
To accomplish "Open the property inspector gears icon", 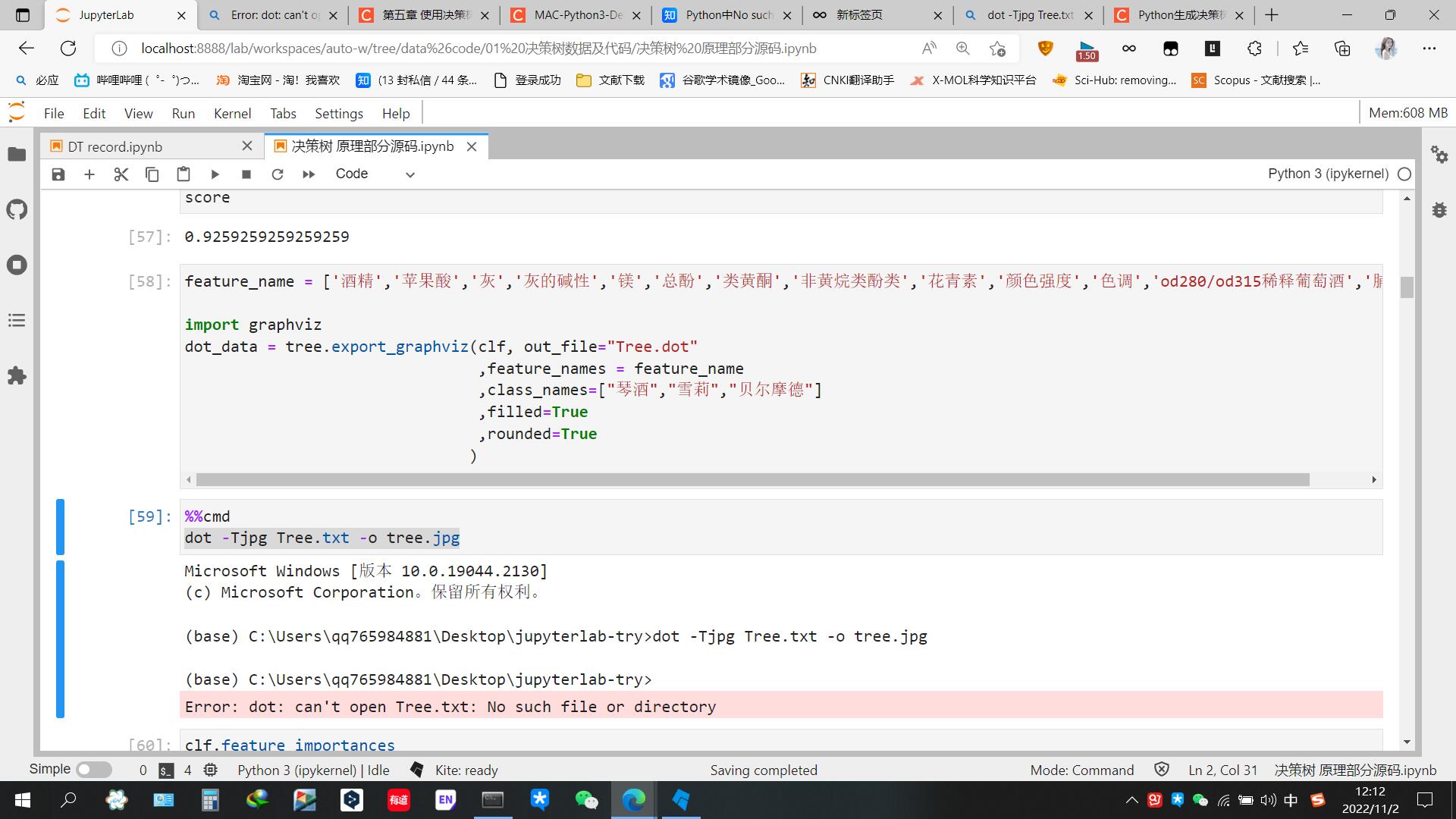I will pos(1439,155).
